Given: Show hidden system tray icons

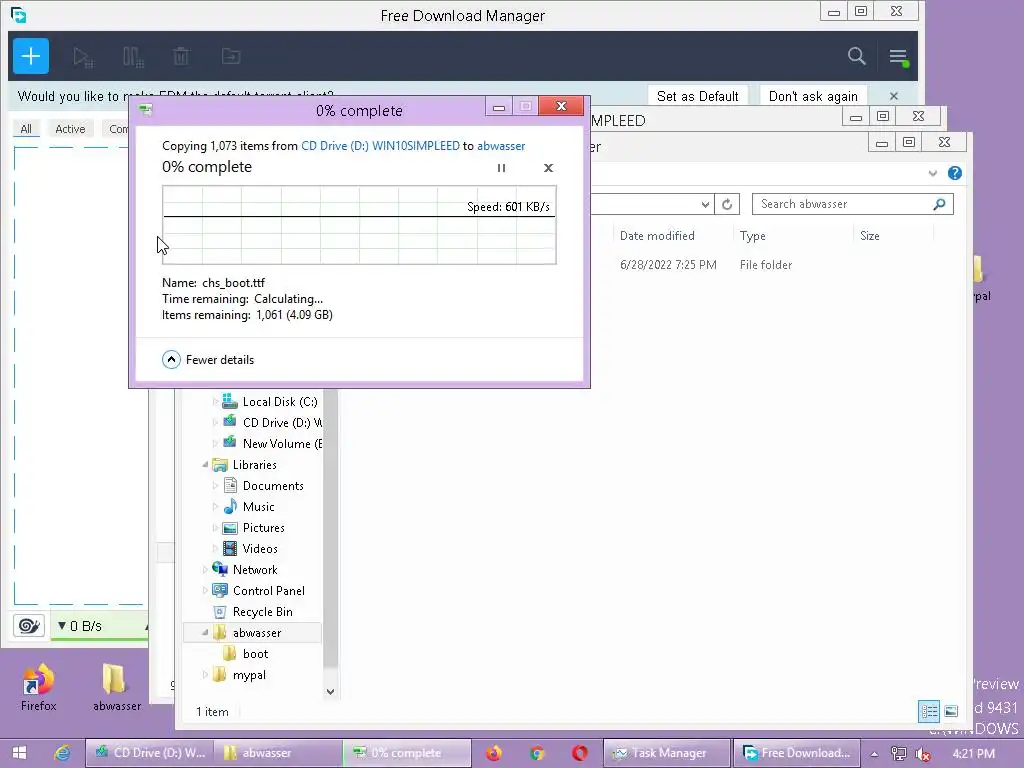Looking at the screenshot, I should pos(874,754).
